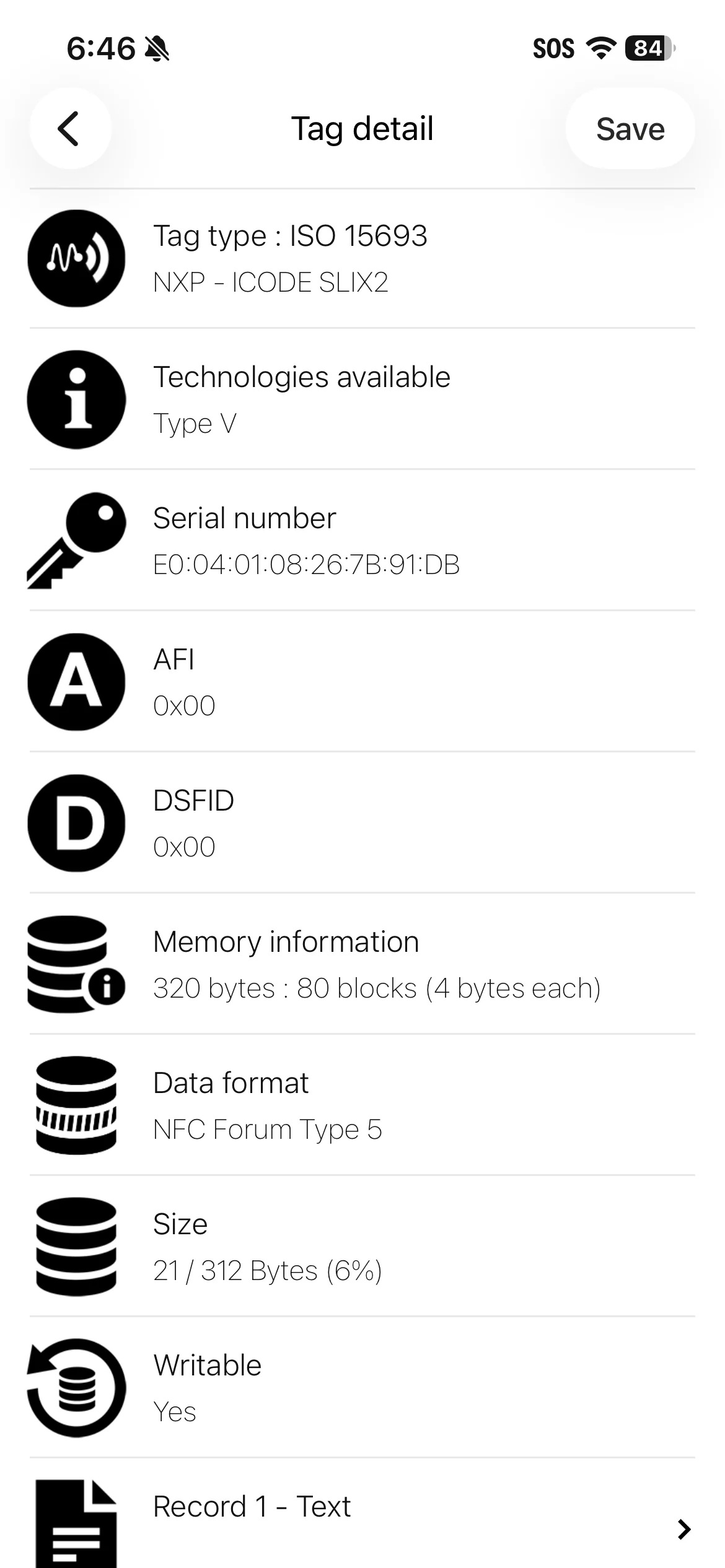Tap the NFC tag type icon

pyautogui.click(x=76, y=258)
